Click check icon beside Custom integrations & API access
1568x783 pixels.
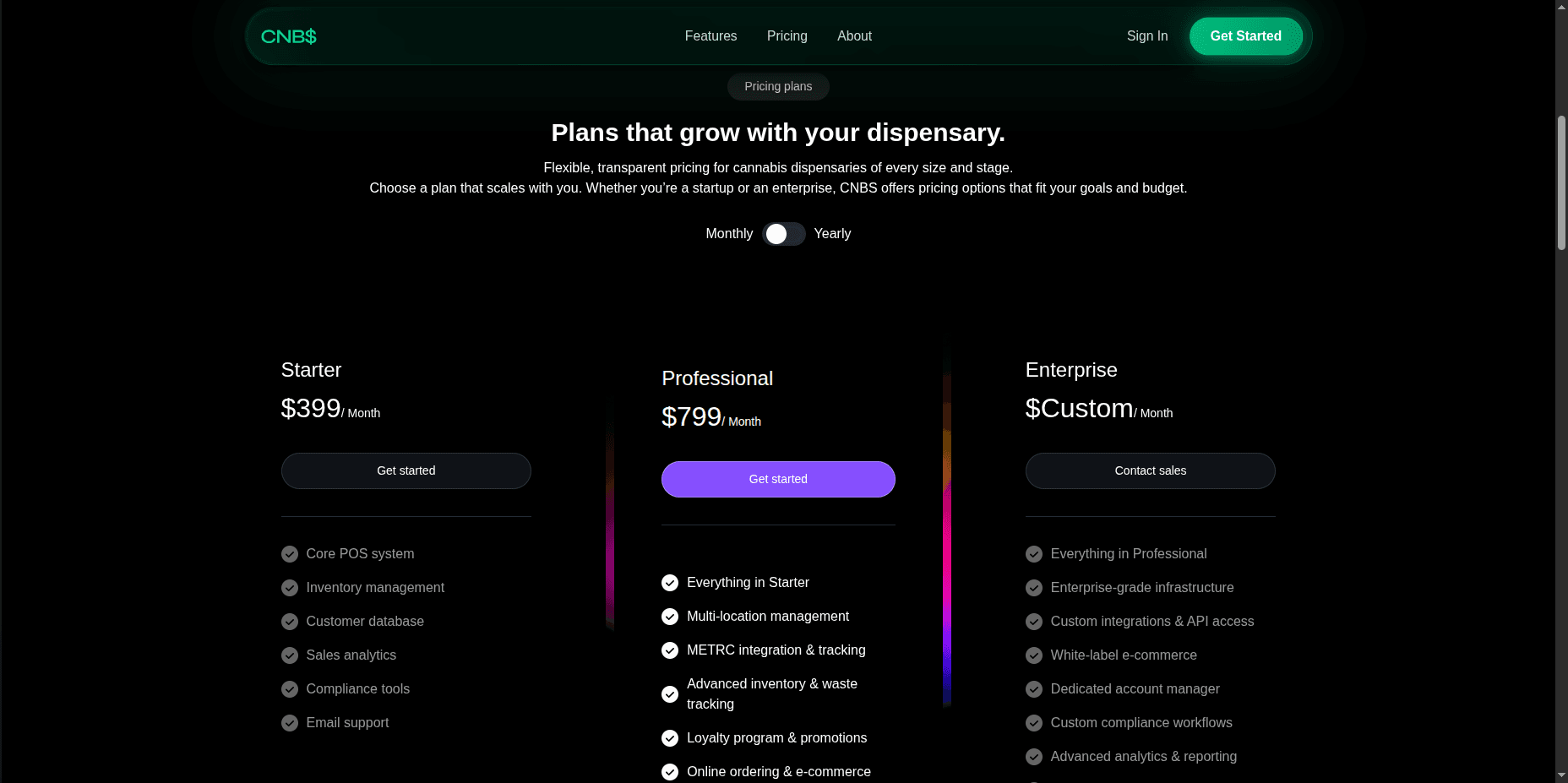(1034, 622)
